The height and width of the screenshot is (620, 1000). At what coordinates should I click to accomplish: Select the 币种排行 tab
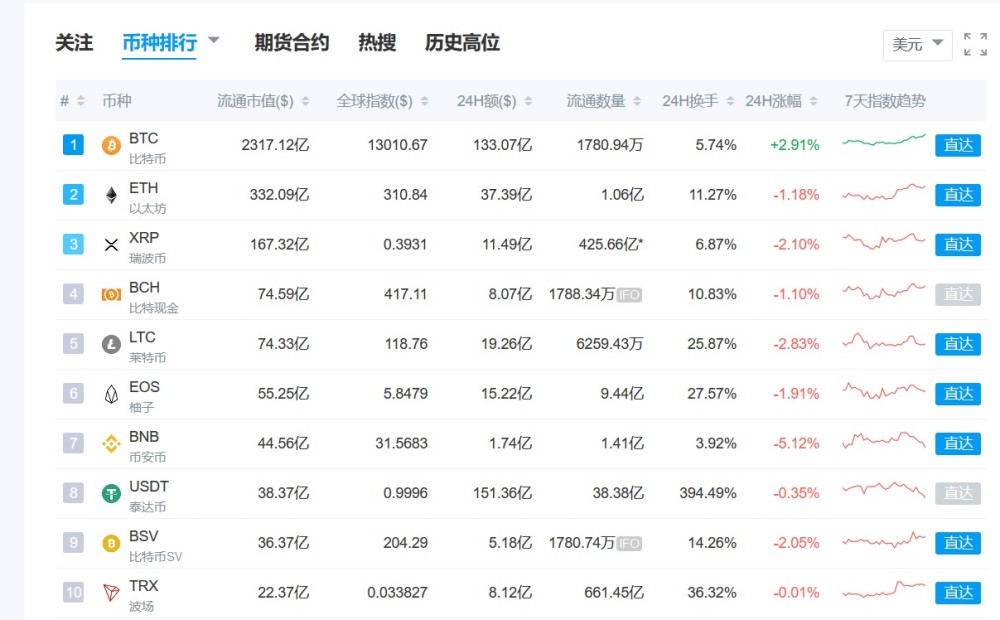[159, 43]
